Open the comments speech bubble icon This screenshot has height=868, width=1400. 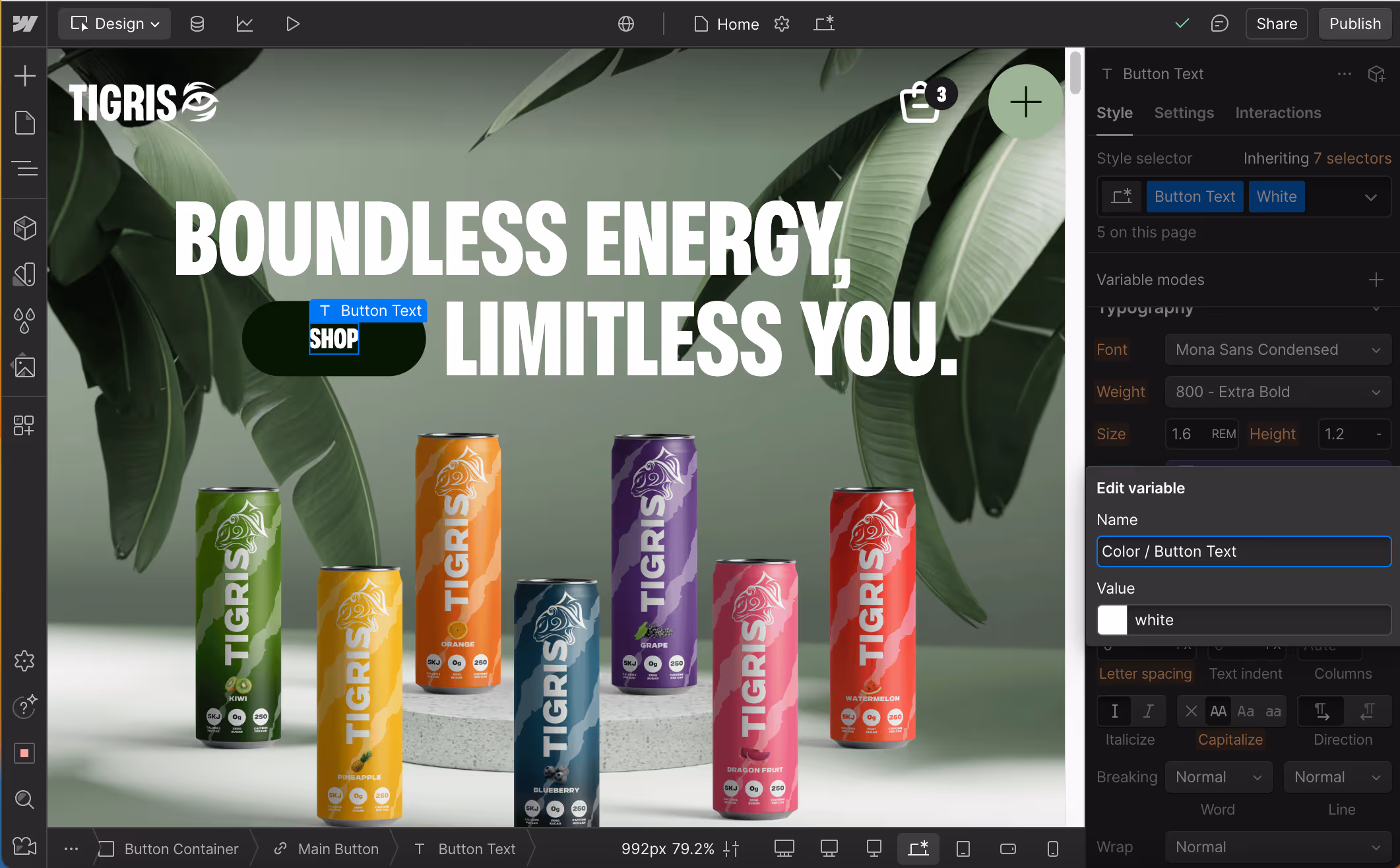1220,24
